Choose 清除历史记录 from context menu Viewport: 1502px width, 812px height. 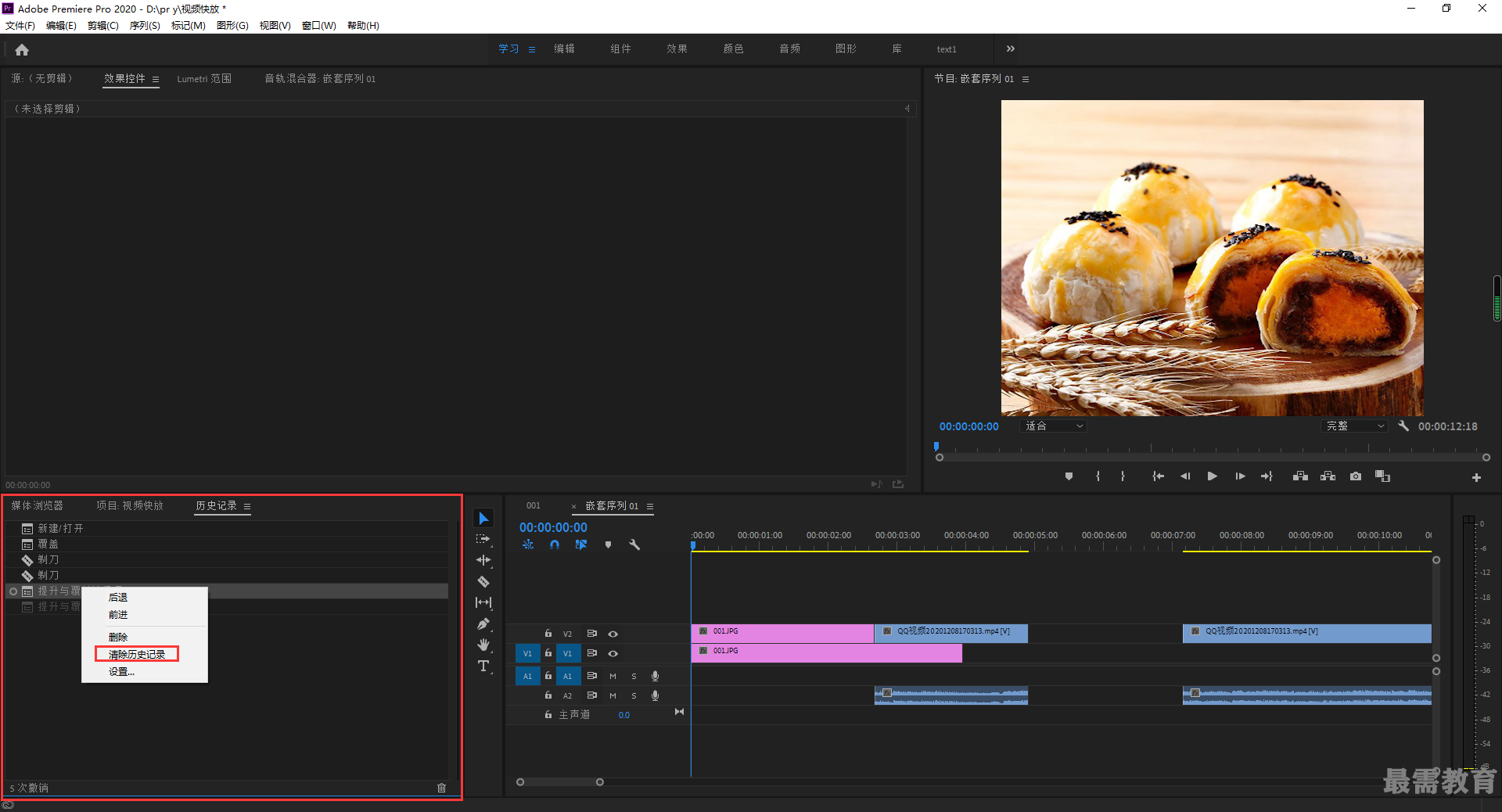pyautogui.click(x=137, y=654)
